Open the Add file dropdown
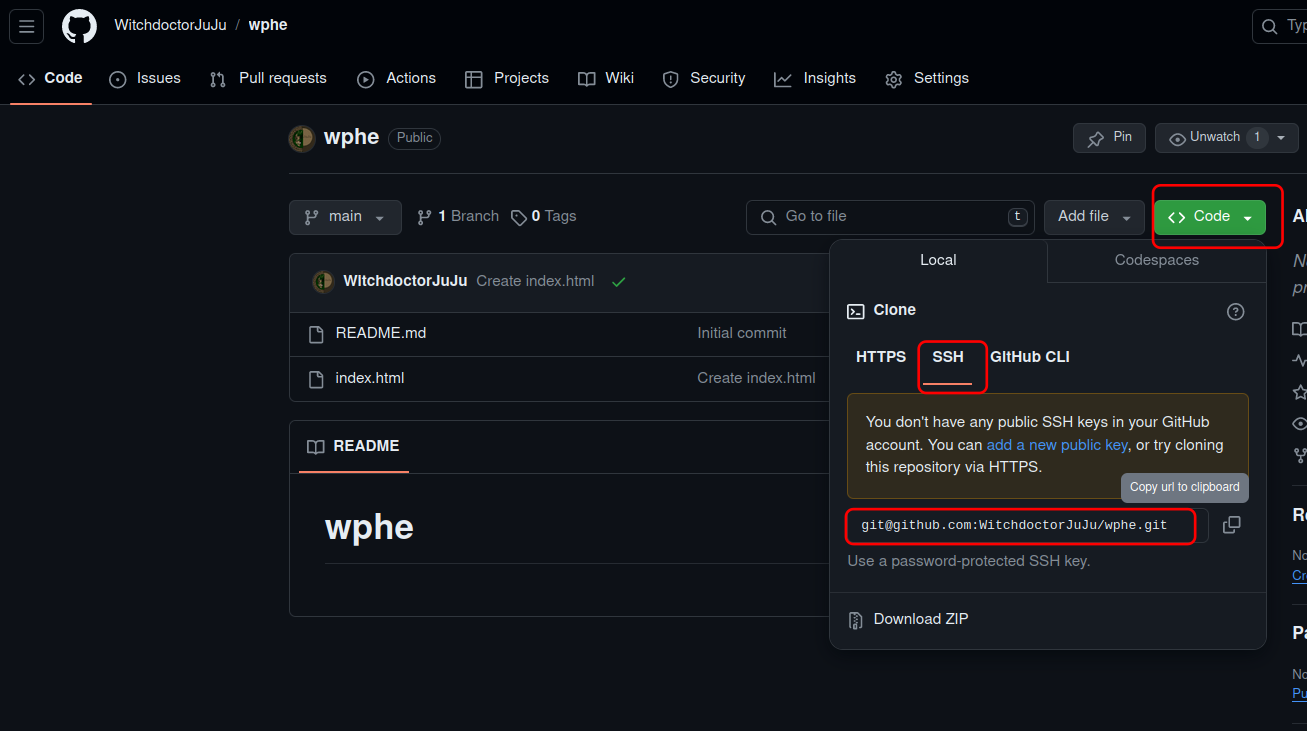Screen dimensions: 1307x731 point(1094,217)
